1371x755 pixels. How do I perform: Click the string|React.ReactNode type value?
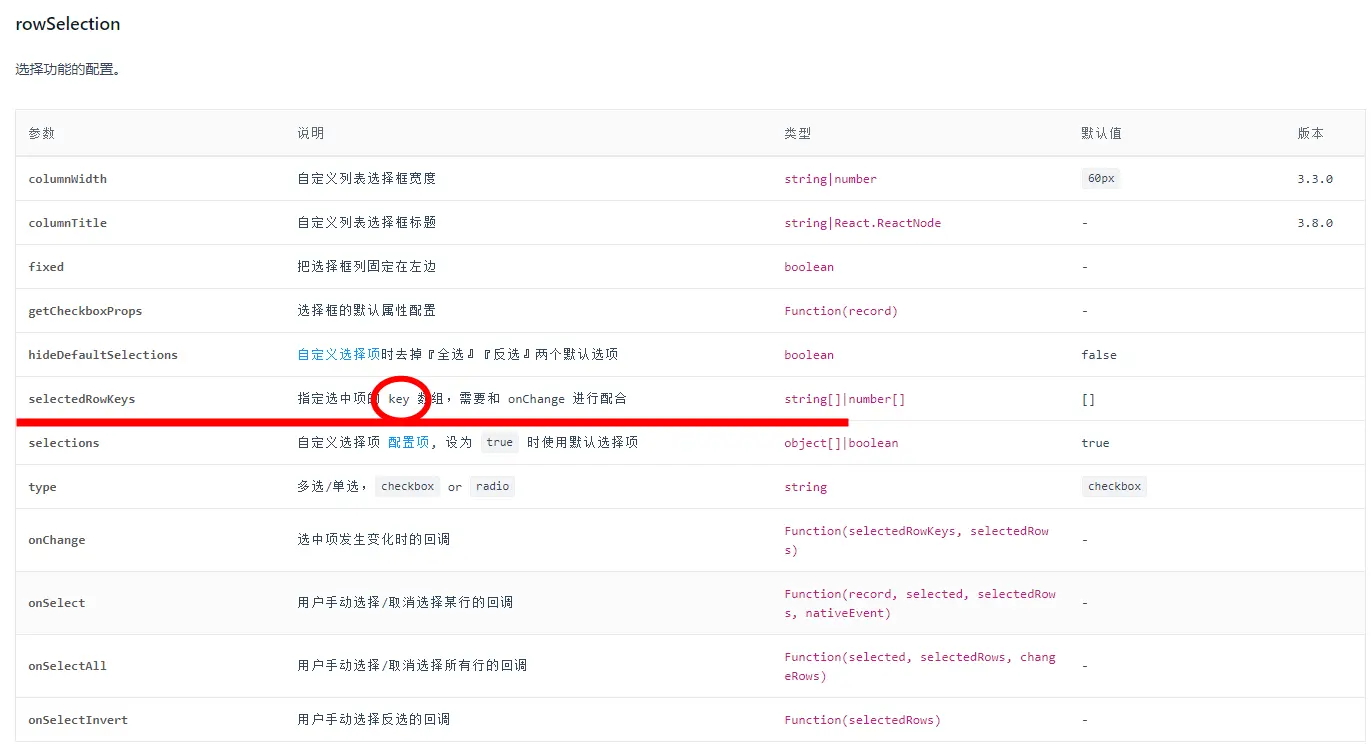click(863, 223)
